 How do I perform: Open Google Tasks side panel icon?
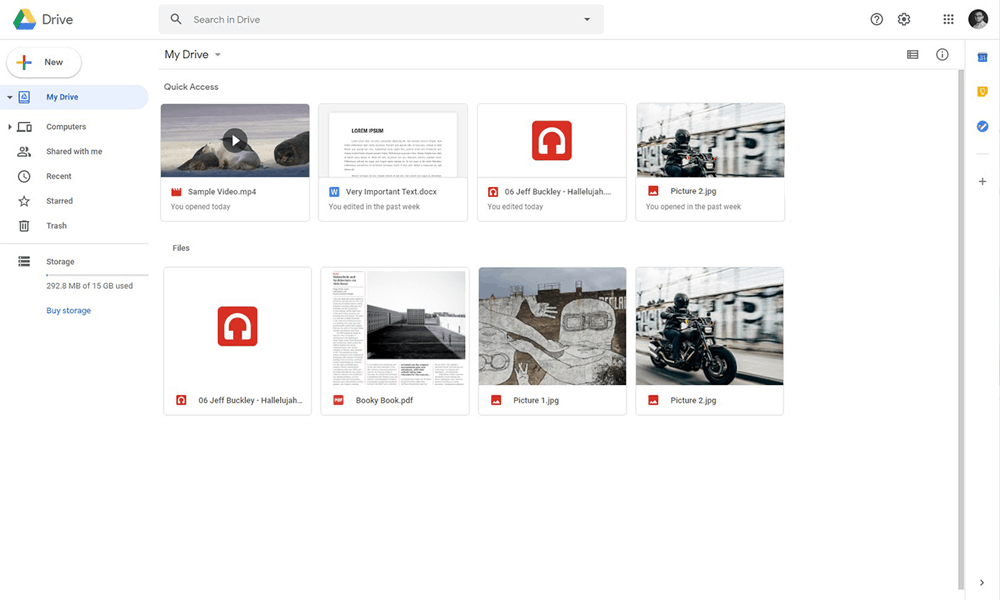[x=982, y=126]
